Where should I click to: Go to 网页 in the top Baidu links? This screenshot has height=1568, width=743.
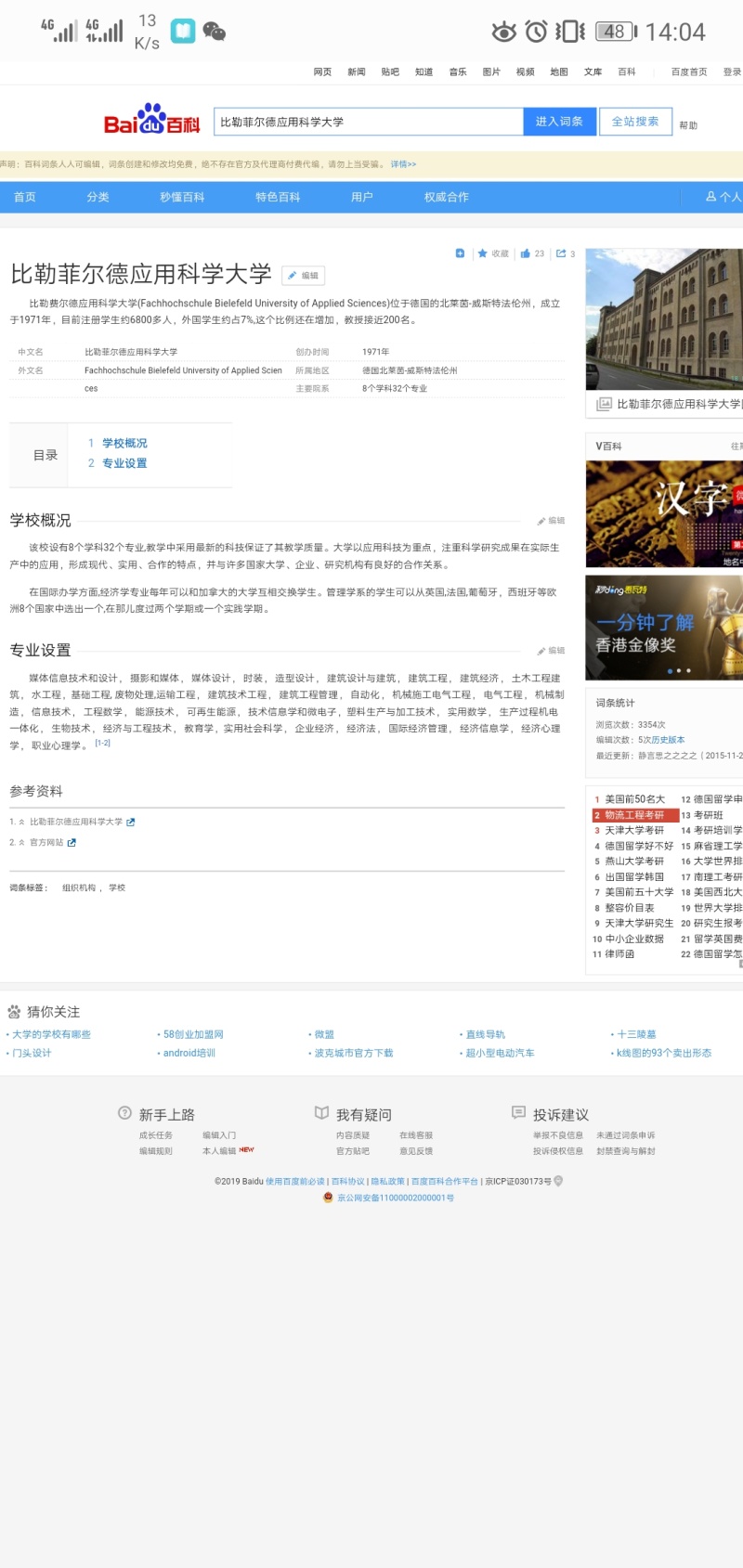coord(322,71)
